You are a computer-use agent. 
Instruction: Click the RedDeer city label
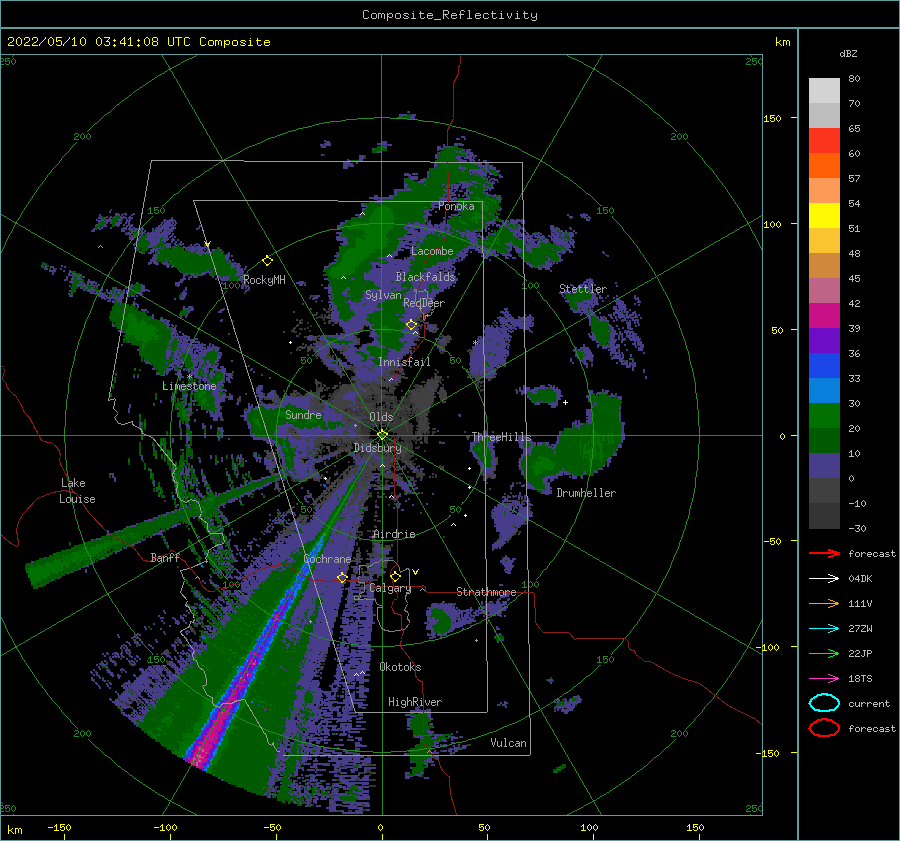point(424,303)
